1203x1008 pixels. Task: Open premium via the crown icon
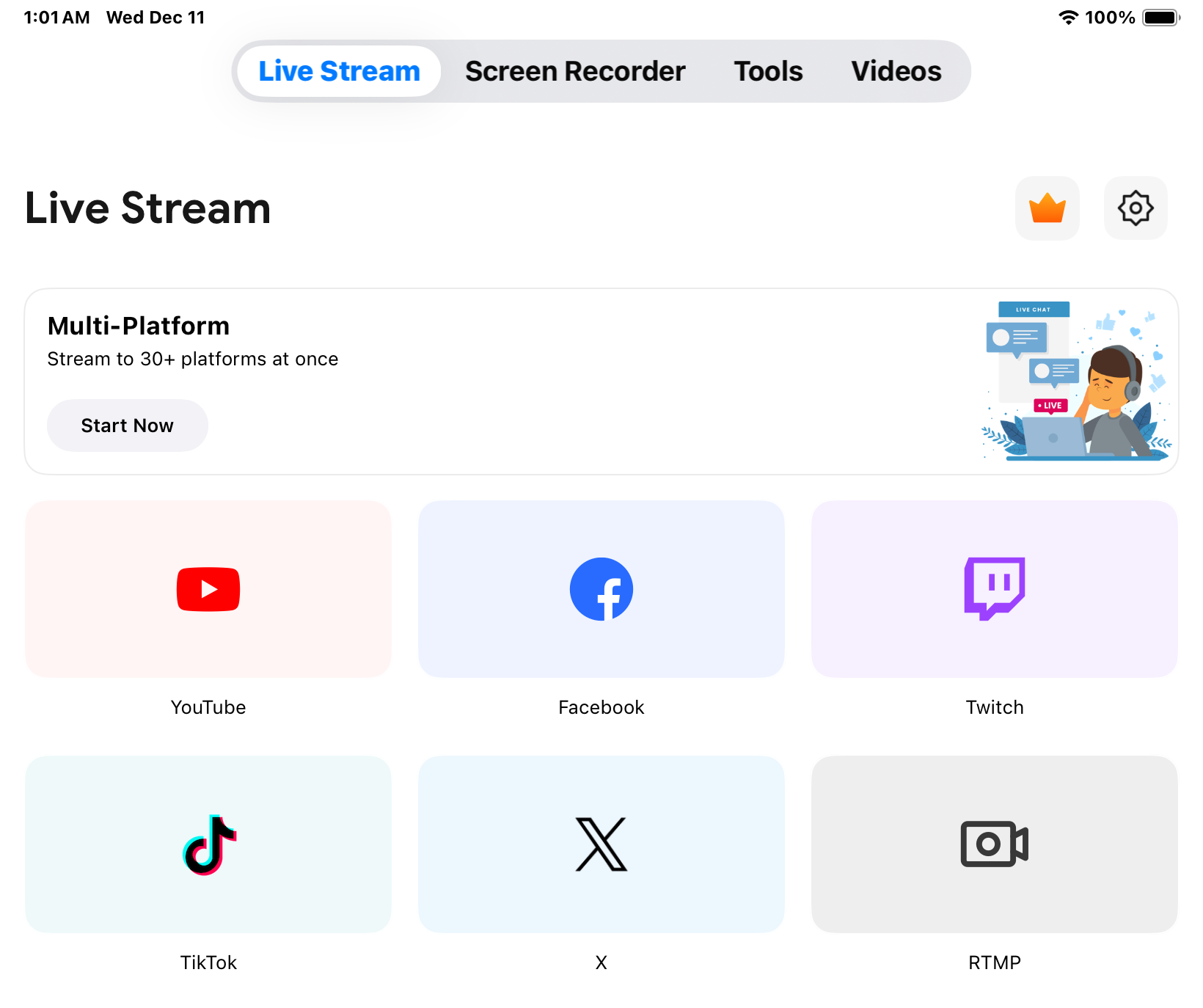point(1047,208)
